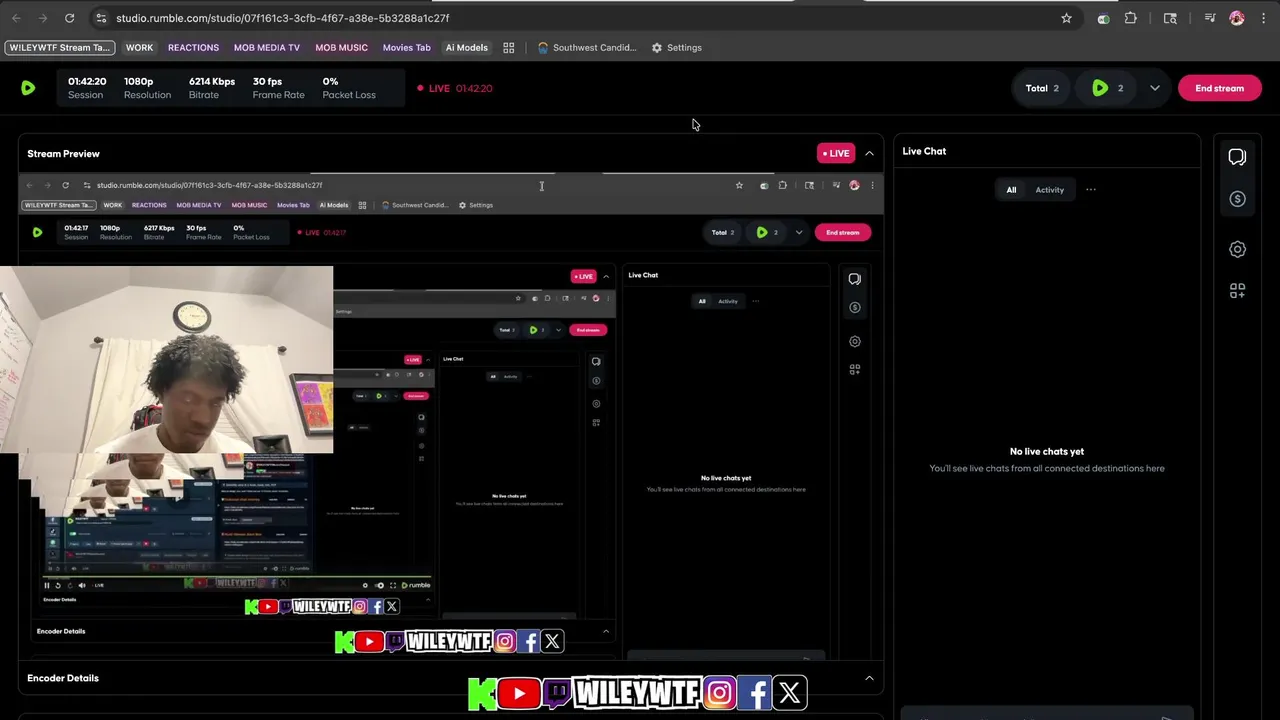Click the 0% Packet Loss stat
1280x720 pixels.
click(x=349, y=88)
